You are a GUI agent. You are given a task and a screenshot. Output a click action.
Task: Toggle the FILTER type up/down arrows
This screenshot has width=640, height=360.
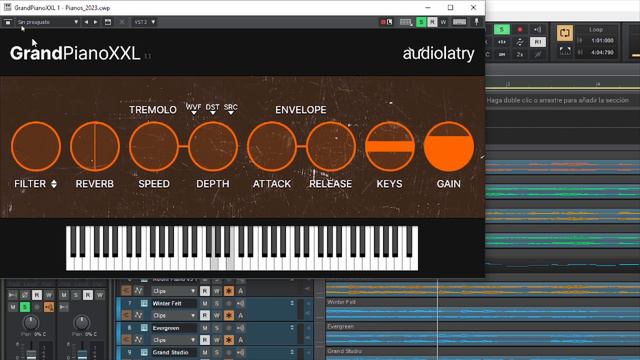[54, 184]
